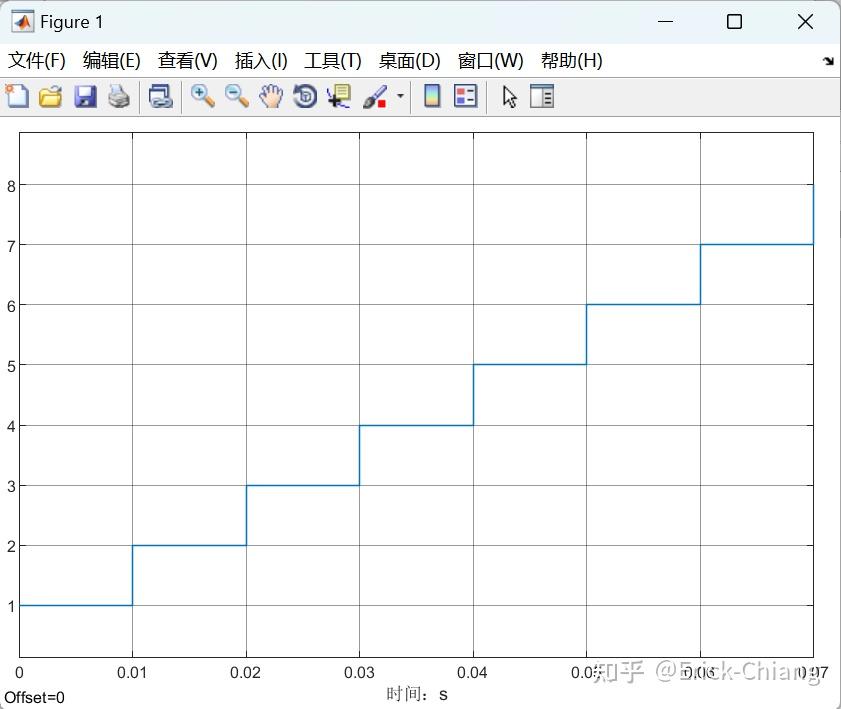Select the Zoom In magnifier tool

203,97
